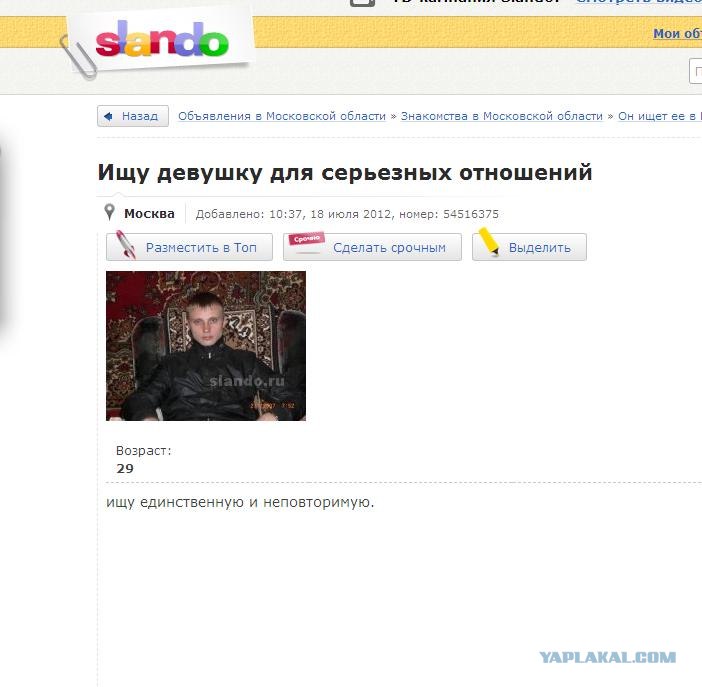Click the location pin icon near Москва

pos(109,212)
